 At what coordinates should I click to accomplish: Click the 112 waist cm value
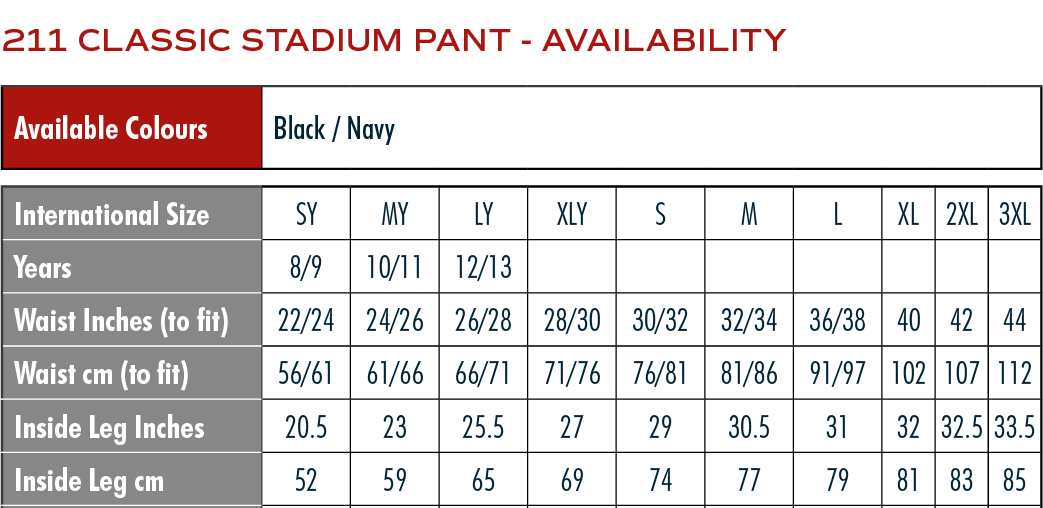[1014, 374]
